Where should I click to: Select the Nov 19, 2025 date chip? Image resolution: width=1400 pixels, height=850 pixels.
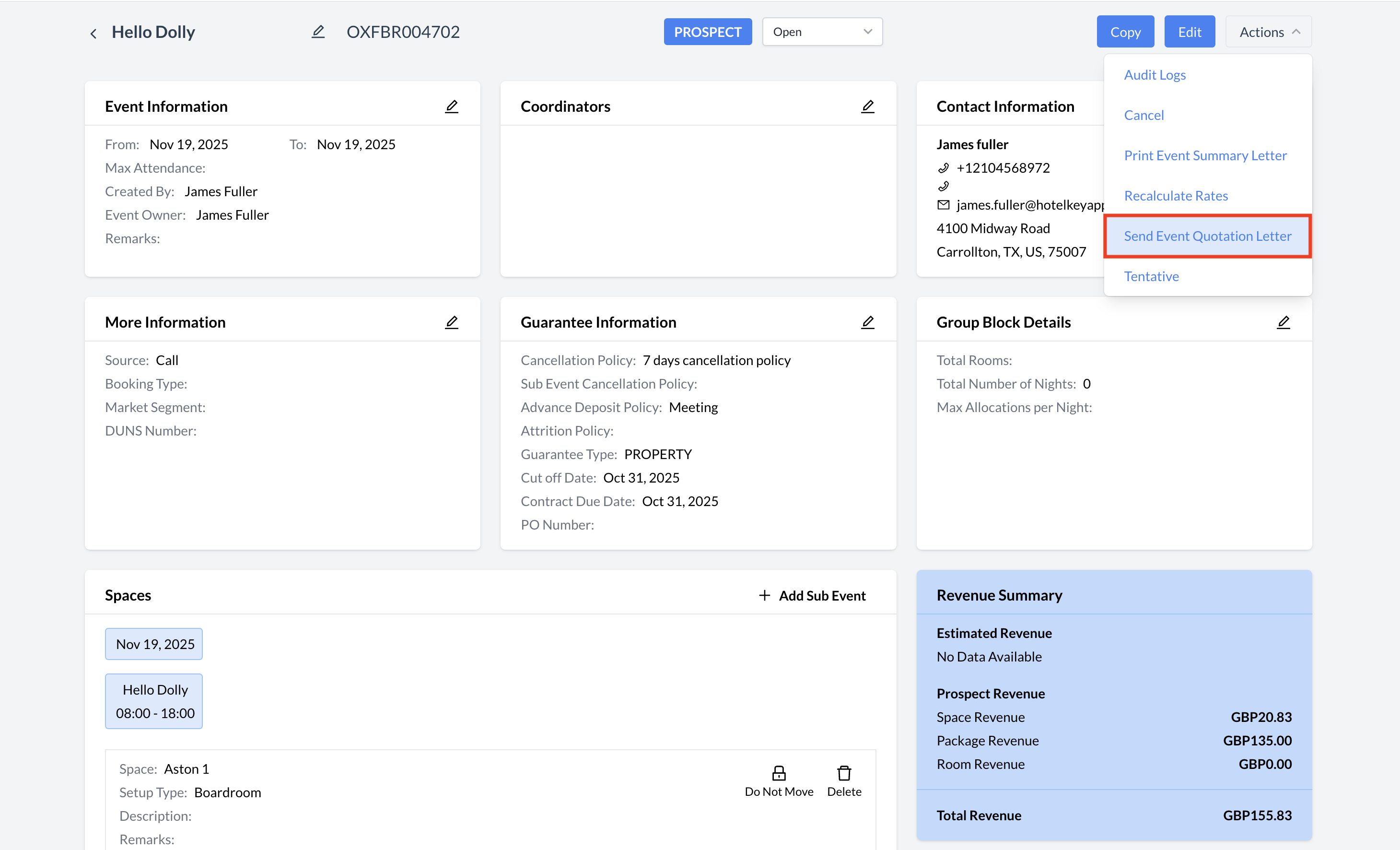tap(154, 644)
